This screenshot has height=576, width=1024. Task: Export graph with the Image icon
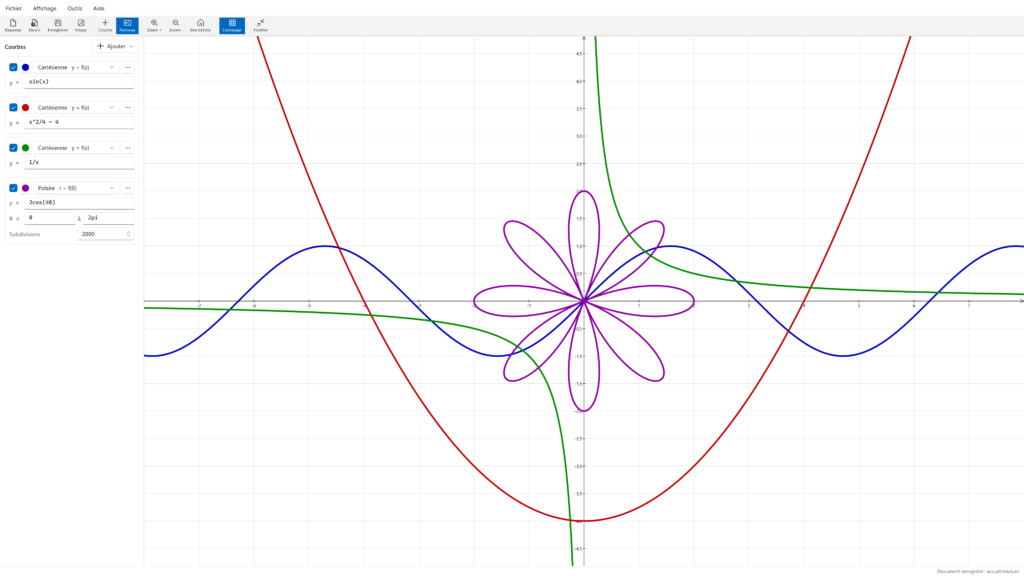point(81,25)
